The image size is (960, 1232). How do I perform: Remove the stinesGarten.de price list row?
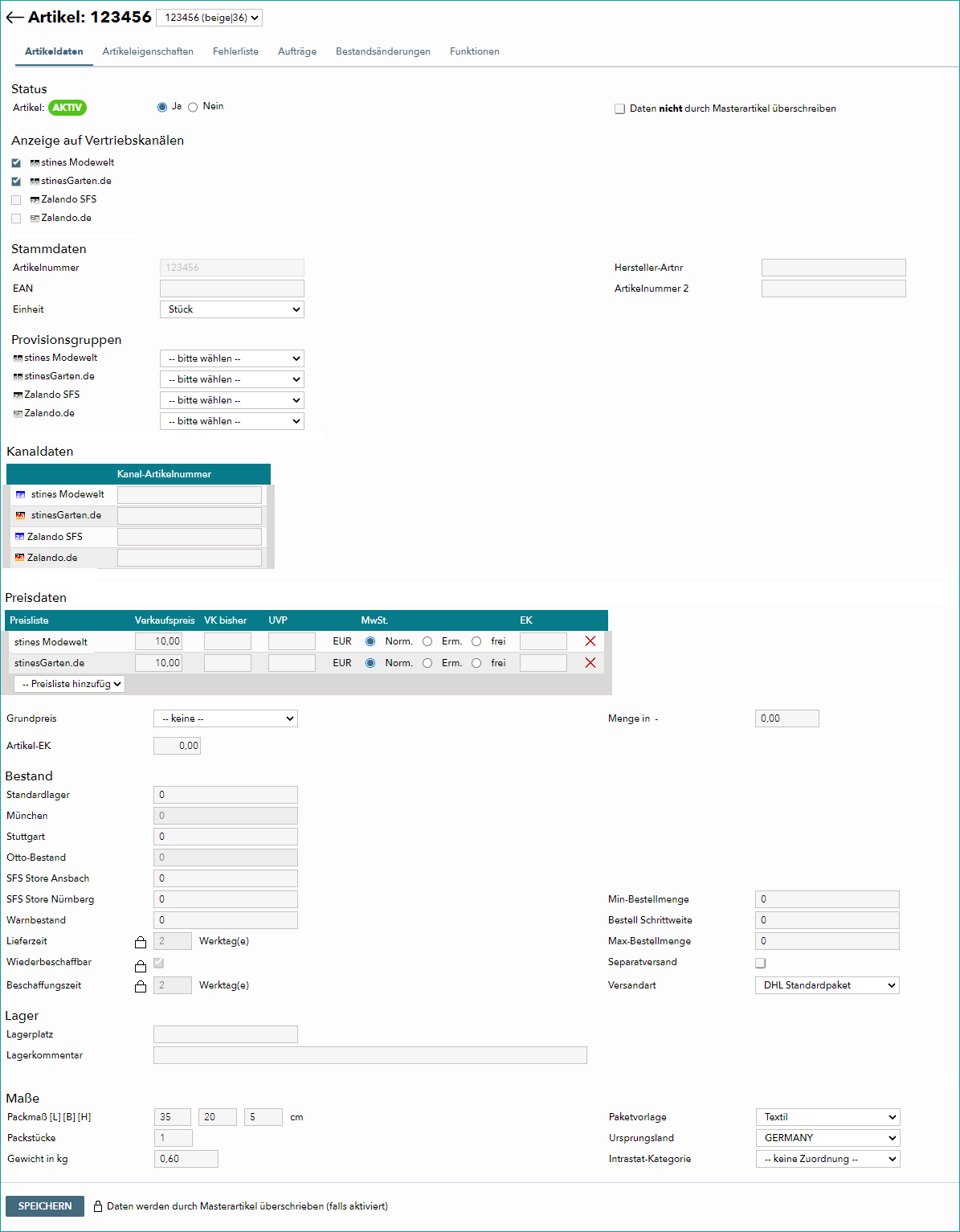[x=590, y=663]
